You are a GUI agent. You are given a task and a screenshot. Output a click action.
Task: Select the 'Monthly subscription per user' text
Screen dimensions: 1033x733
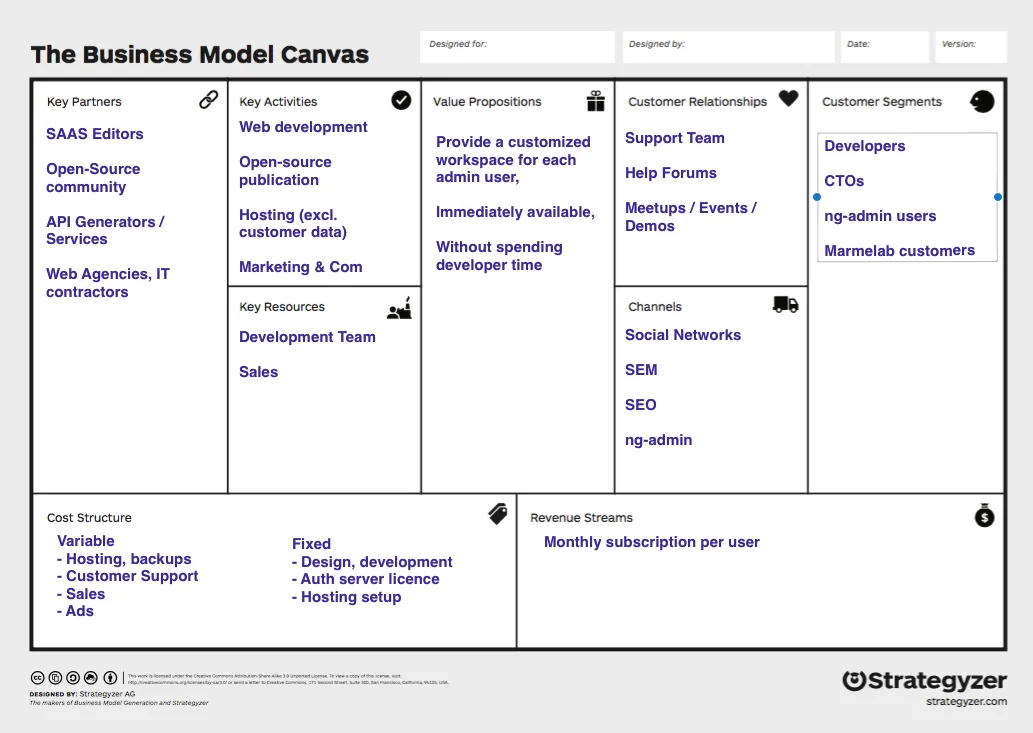tap(651, 542)
